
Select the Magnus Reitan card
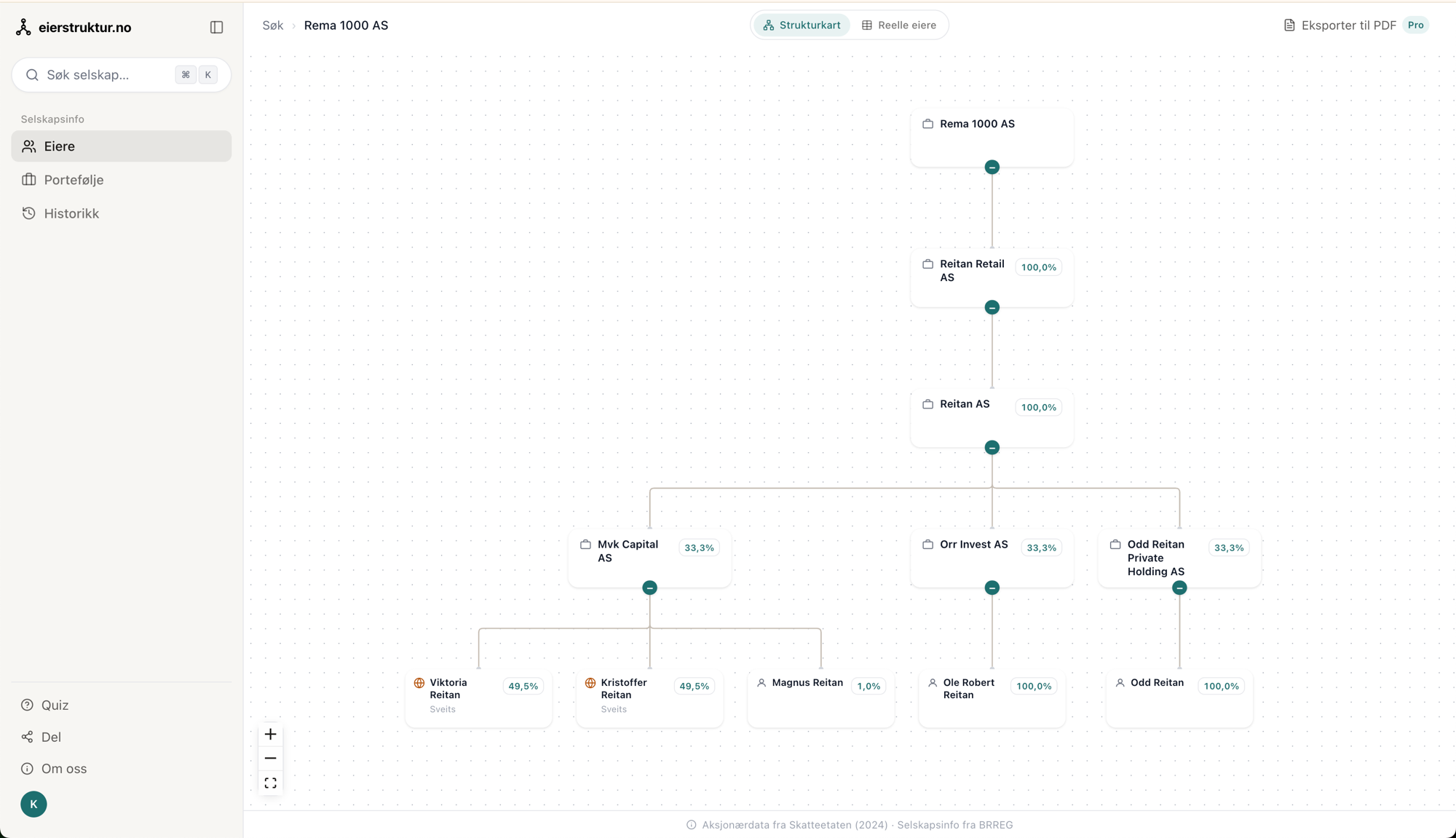[820, 698]
